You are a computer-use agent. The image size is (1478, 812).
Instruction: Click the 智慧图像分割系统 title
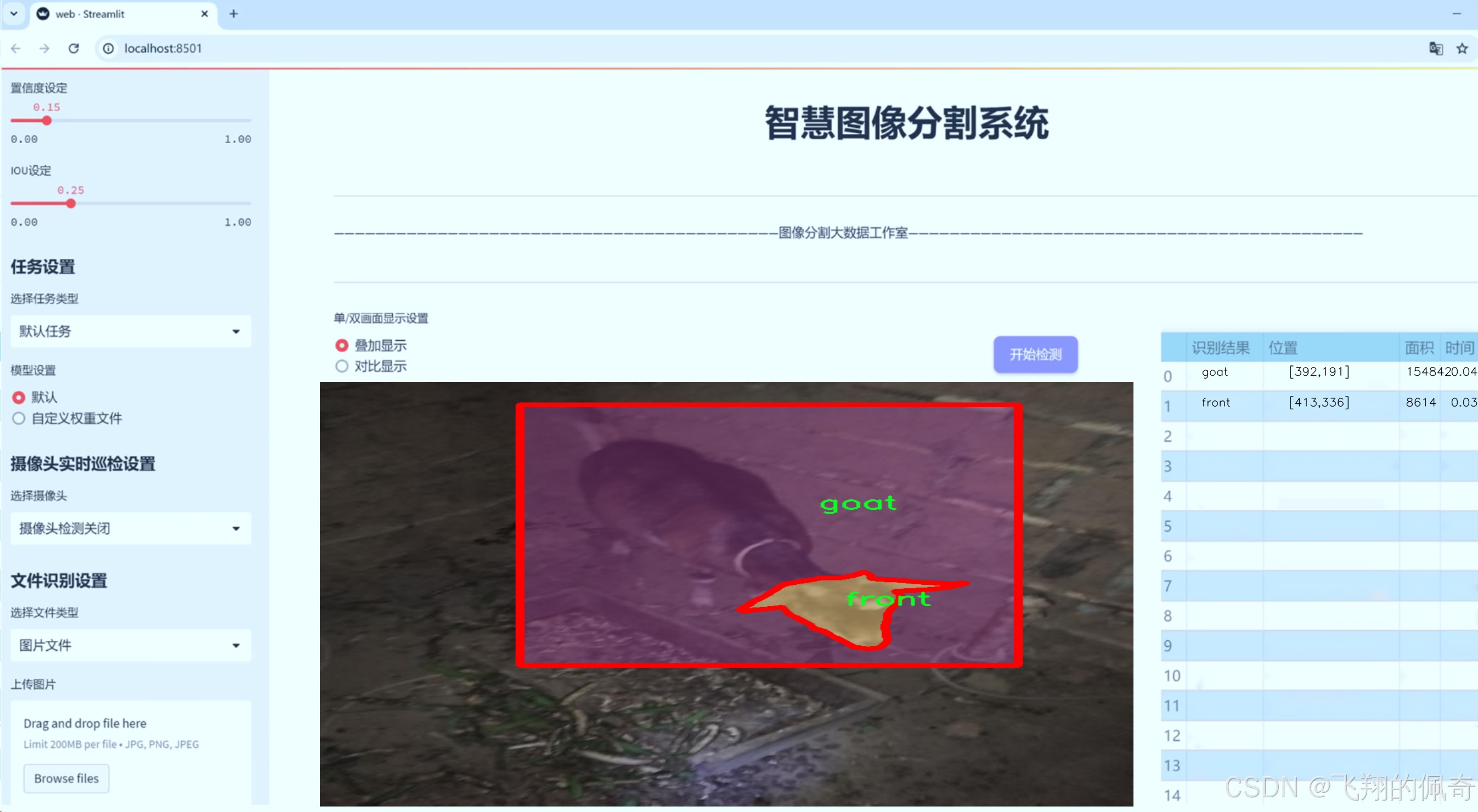[x=907, y=123]
